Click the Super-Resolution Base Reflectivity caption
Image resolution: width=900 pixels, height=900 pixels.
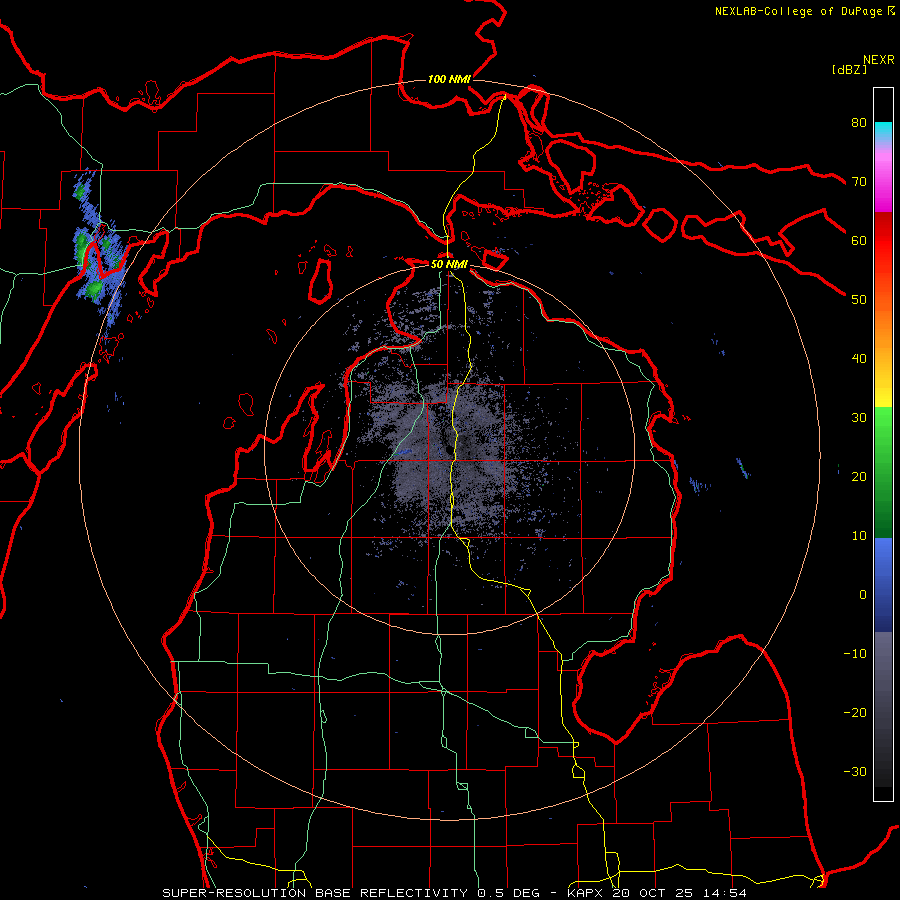[x=455, y=893]
